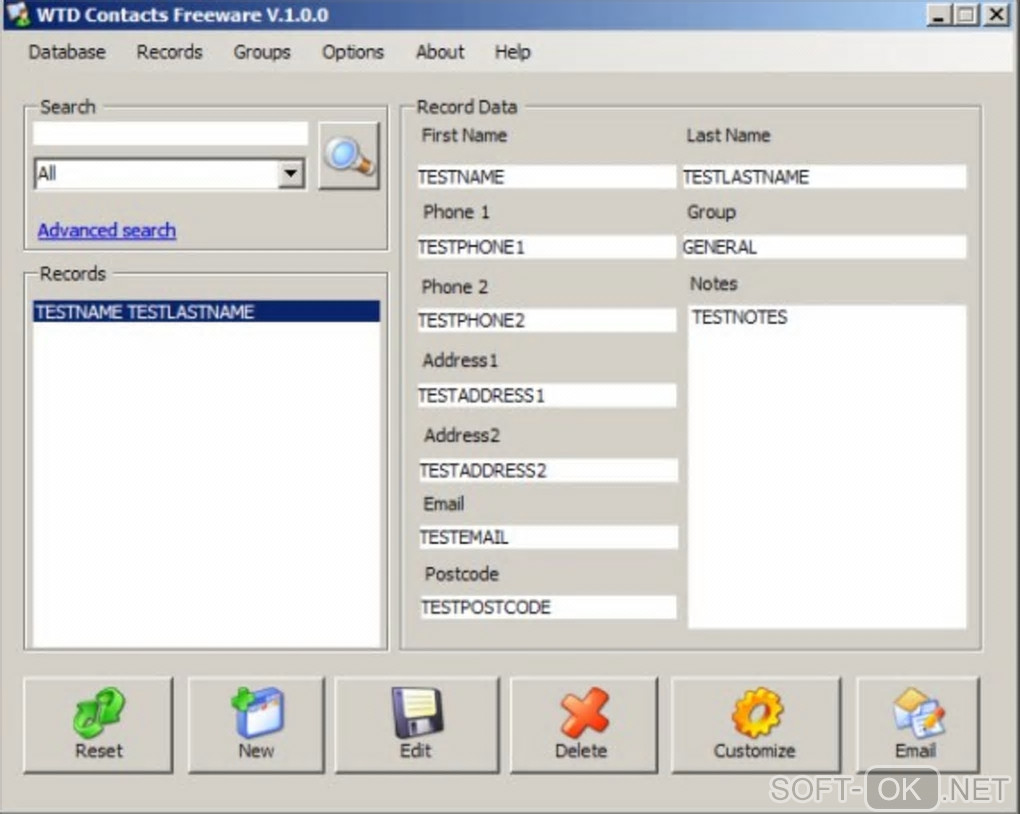Click the First Name field TESTNAME

(546, 177)
